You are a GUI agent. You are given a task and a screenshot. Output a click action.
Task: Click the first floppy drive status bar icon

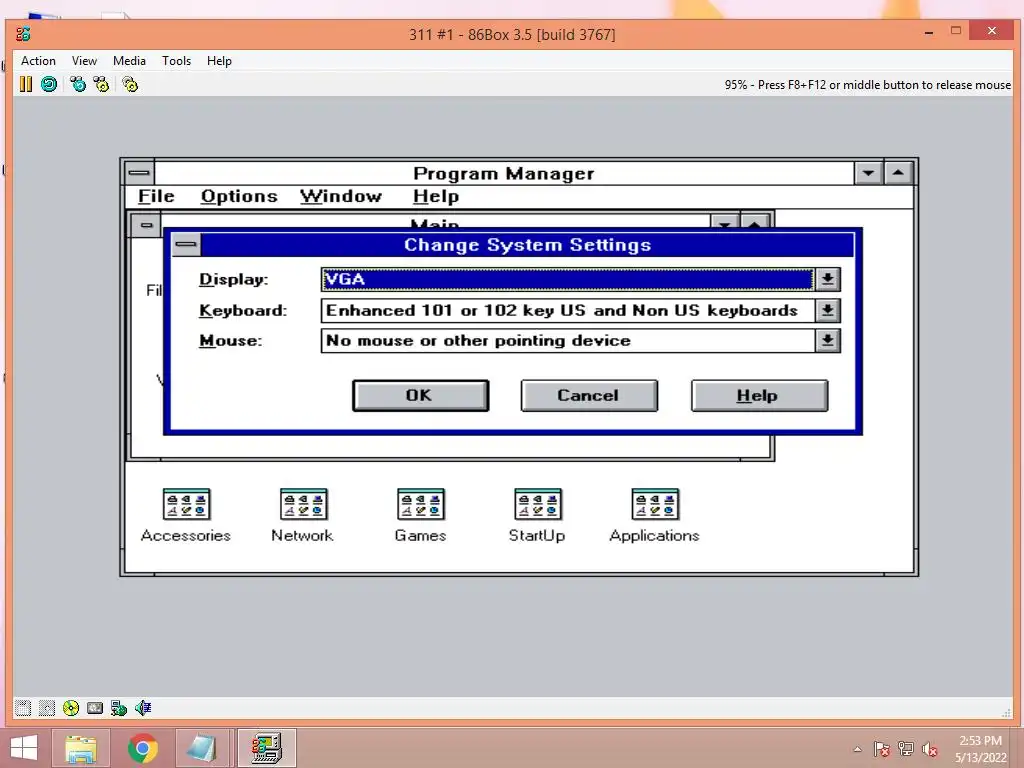23,708
